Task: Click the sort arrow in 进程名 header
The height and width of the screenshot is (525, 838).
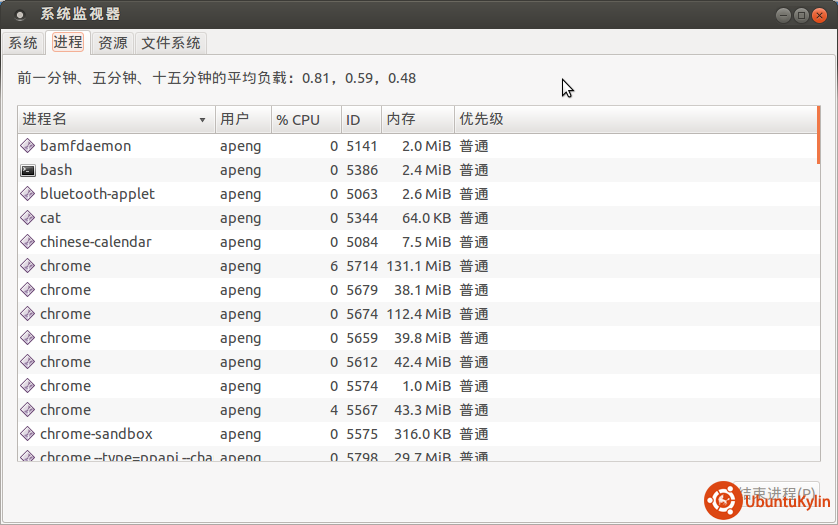Action: tap(203, 120)
